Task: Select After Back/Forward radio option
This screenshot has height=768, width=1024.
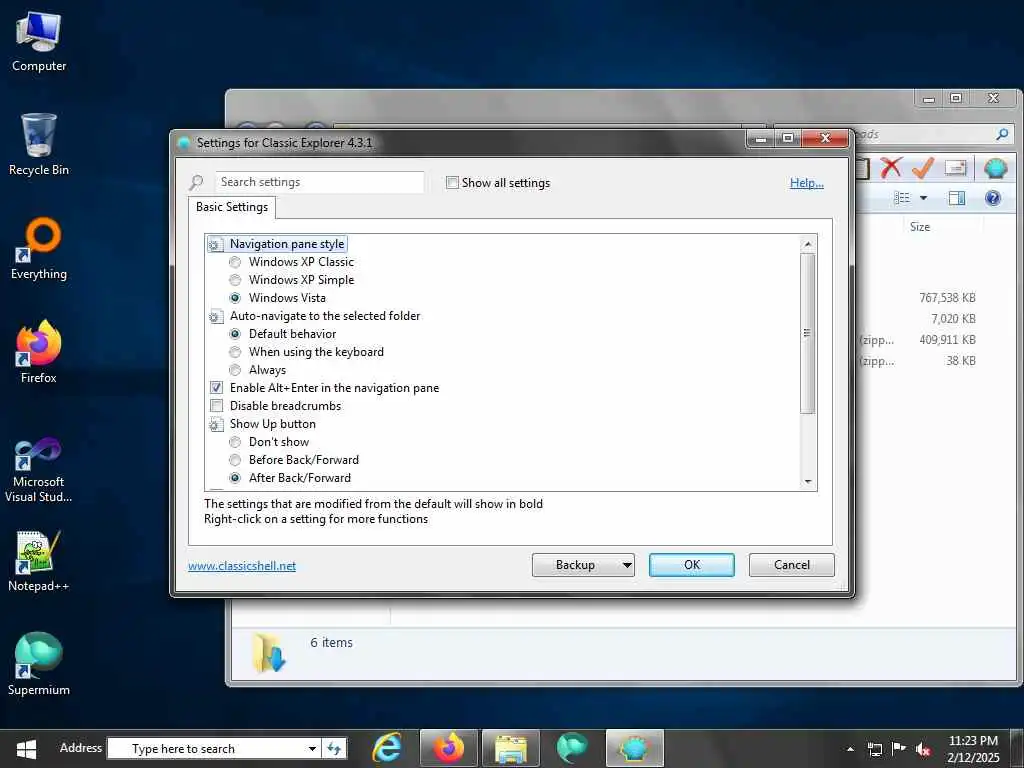Action: pos(235,478)
